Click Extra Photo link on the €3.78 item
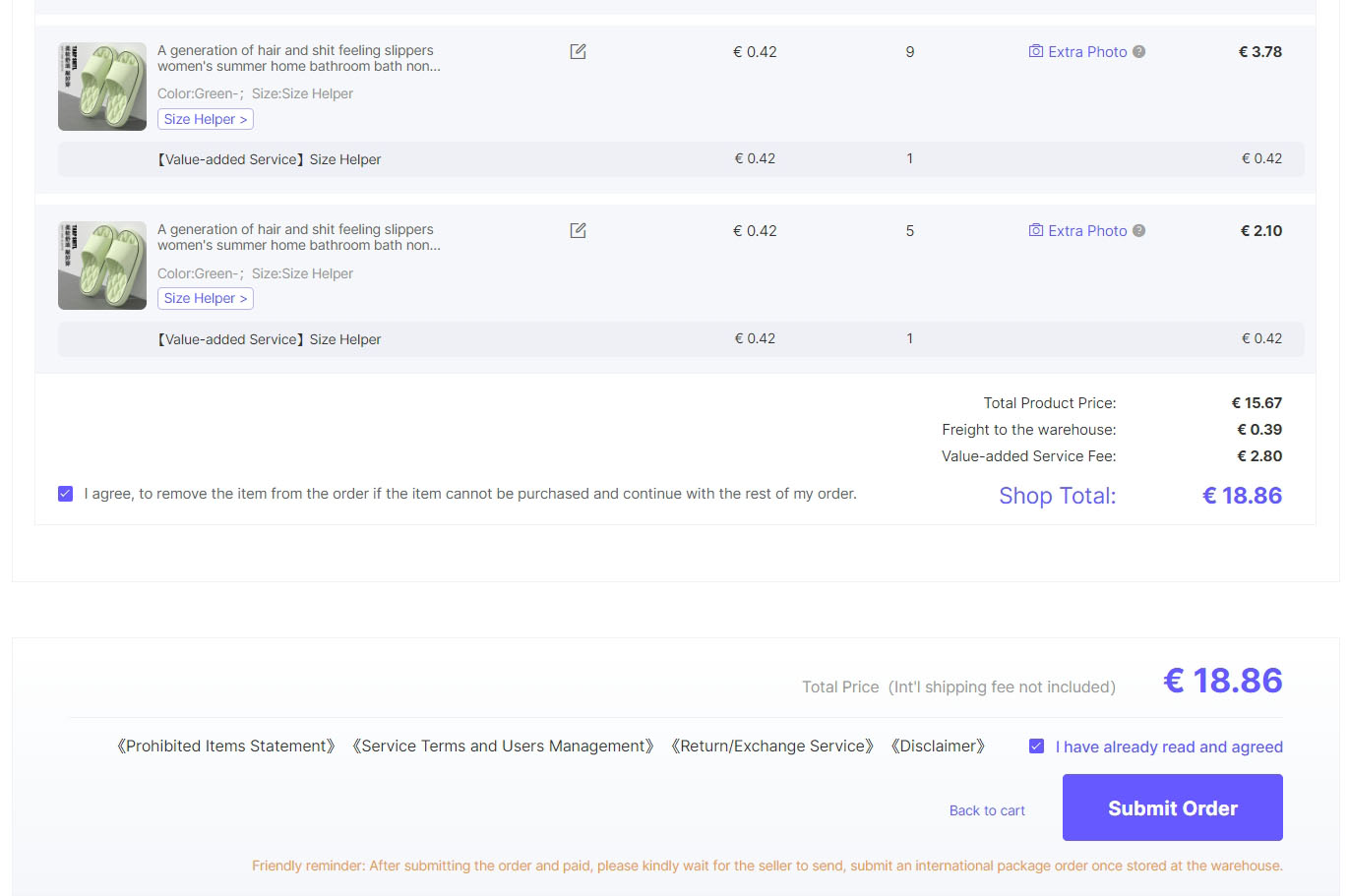 (1087, 51)
